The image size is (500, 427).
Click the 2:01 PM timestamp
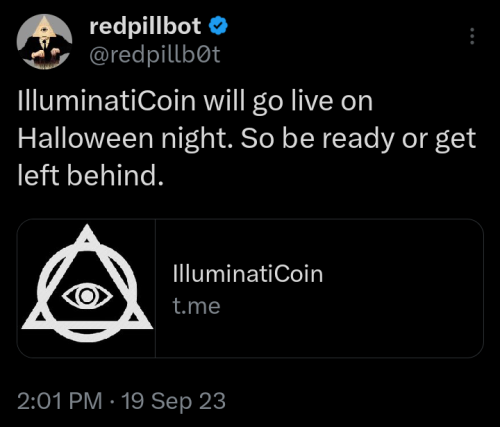tap(60, 401)
